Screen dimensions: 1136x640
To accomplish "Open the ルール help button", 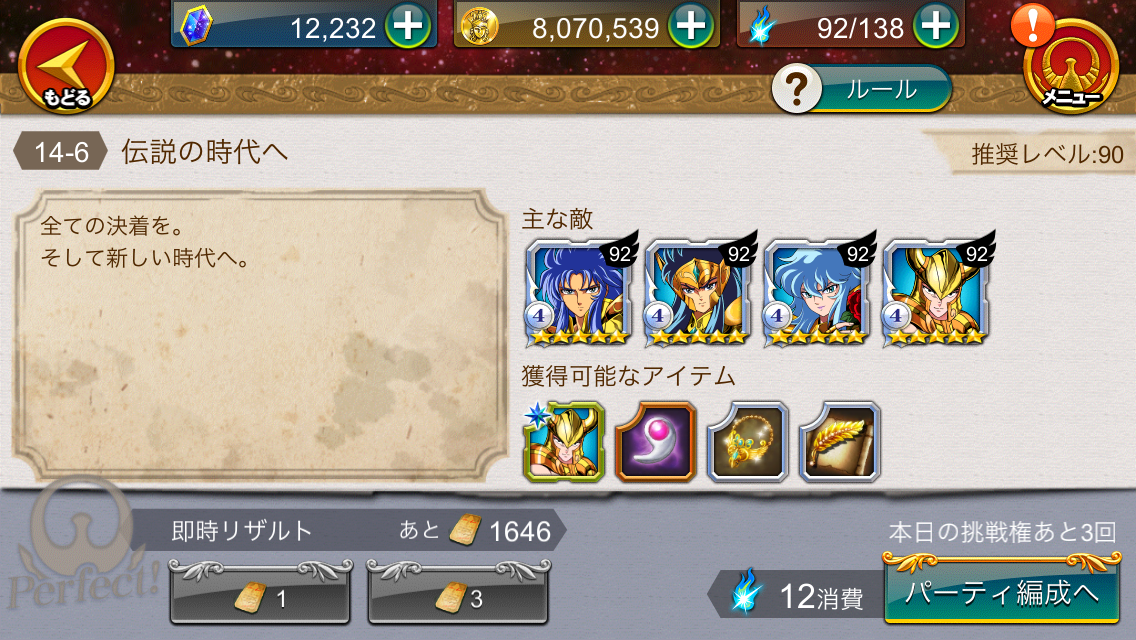I will click(861, 89).
